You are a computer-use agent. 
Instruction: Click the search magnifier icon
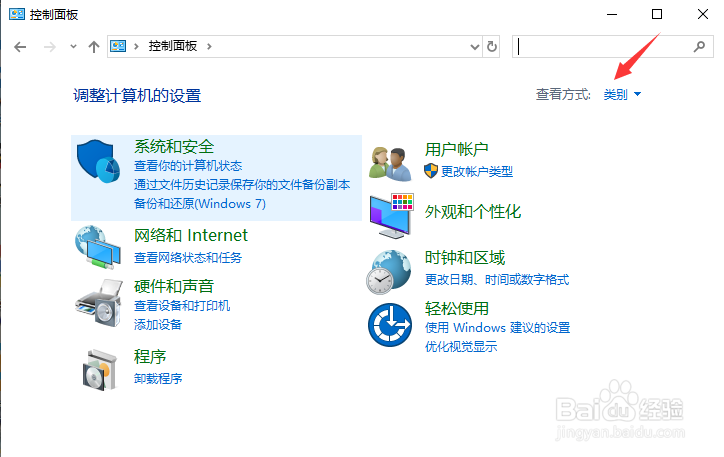click(700, 46)
